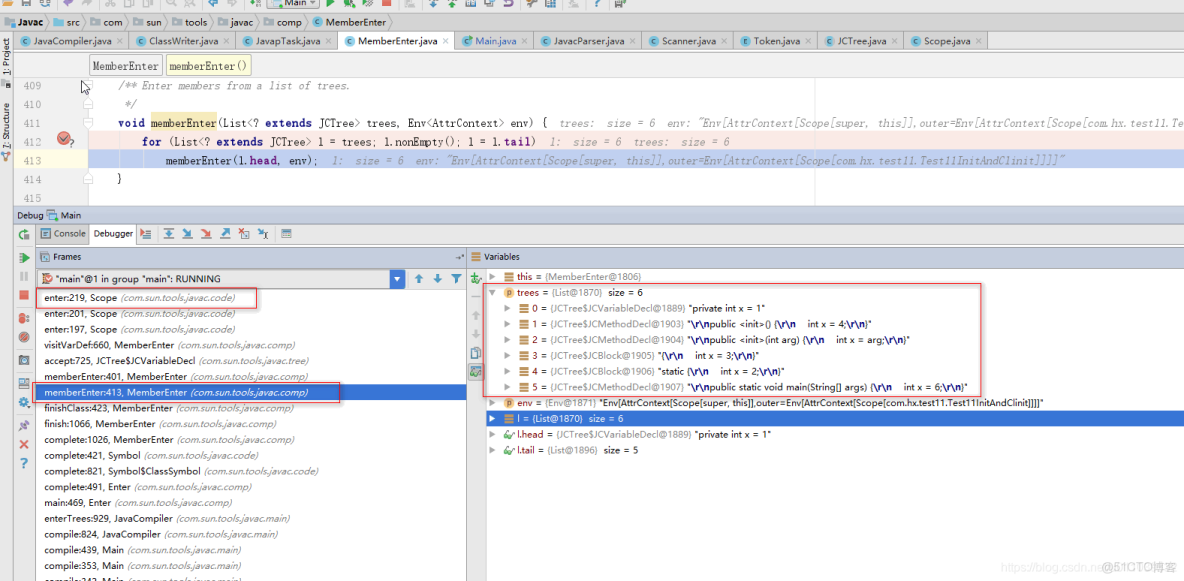Select the Step Into icon
1184x581 pixels.
pos(188,233)
